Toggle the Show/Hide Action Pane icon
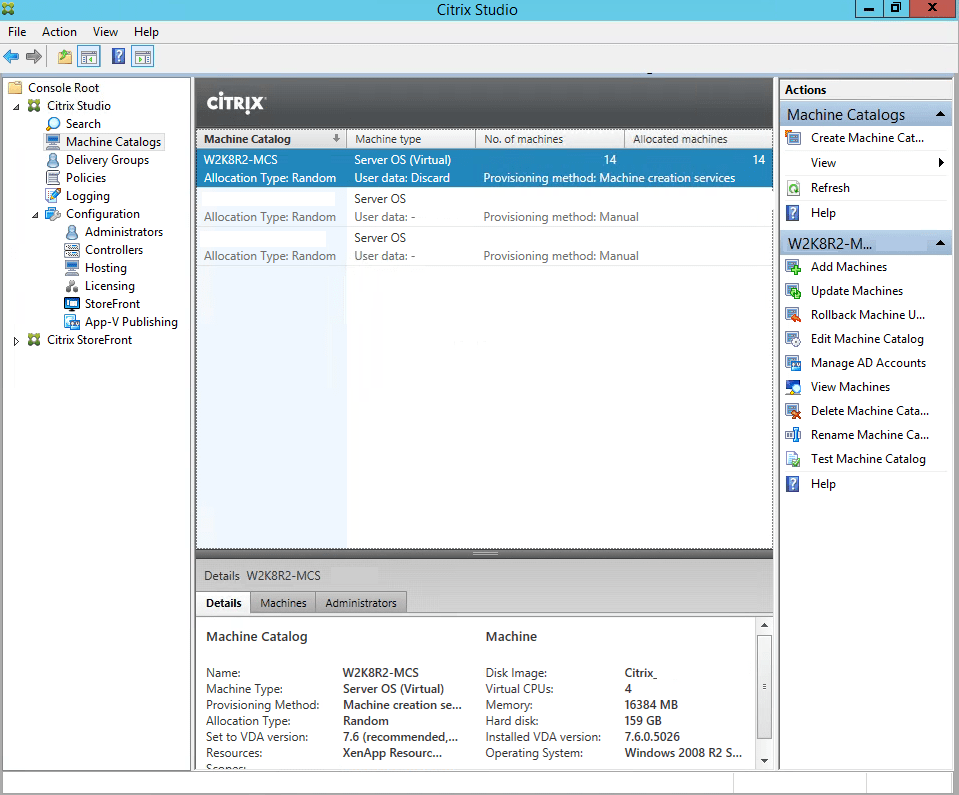 click(x=143, y=57)
